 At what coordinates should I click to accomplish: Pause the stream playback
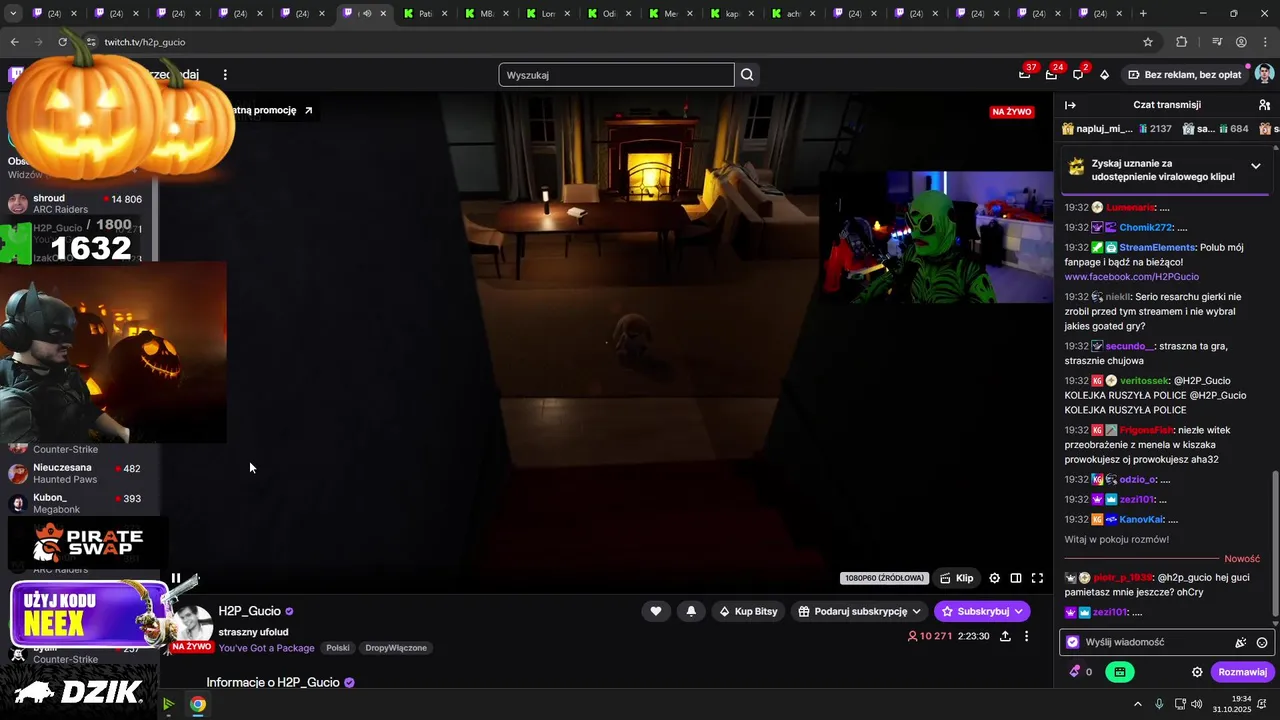[176, 578]
